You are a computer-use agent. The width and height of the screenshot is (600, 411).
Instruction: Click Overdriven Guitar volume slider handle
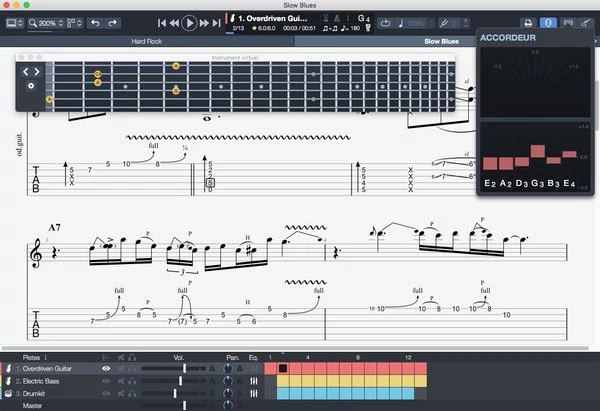click(184, 369)
